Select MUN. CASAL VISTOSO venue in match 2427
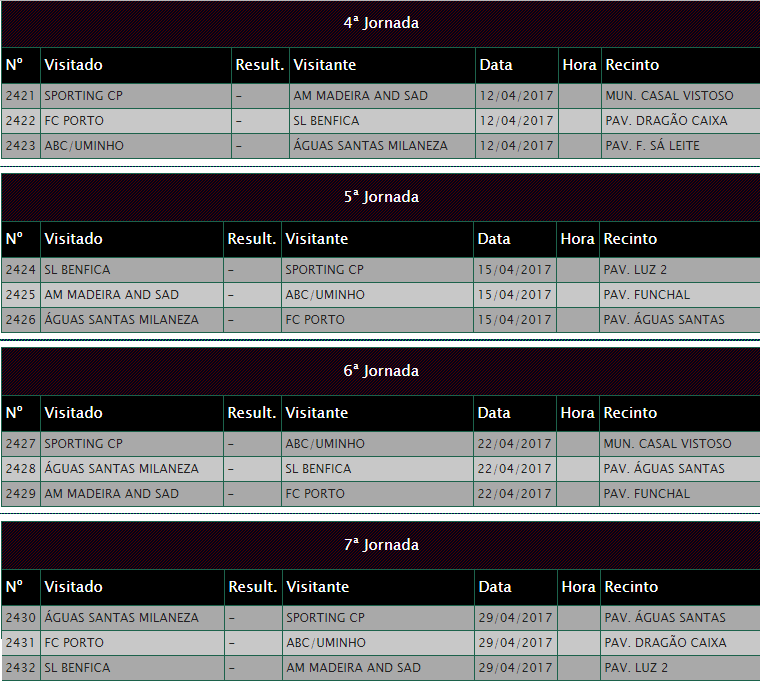This screenshot has width=760, height=684. pyautogui.click(x=667, y=444)
